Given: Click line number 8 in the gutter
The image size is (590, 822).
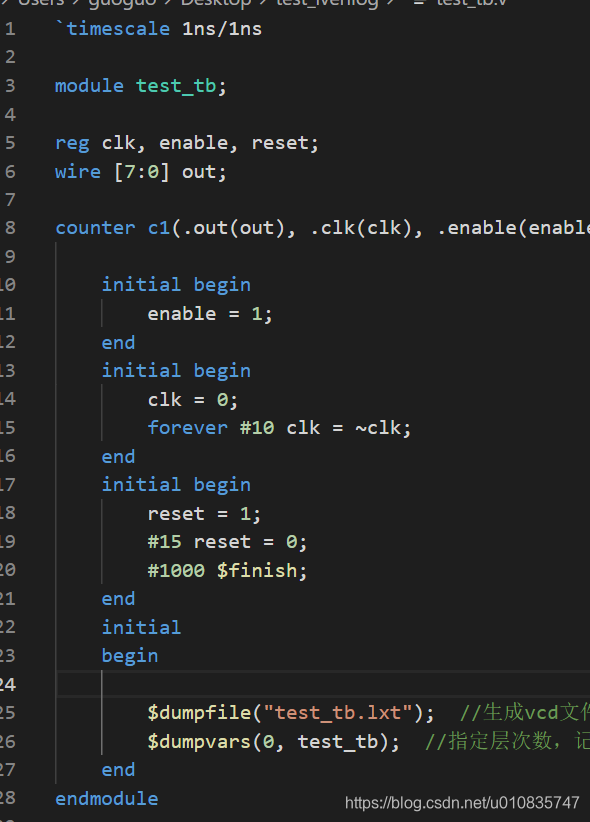Looking at the screenshot, I should (x=10, y=228).
